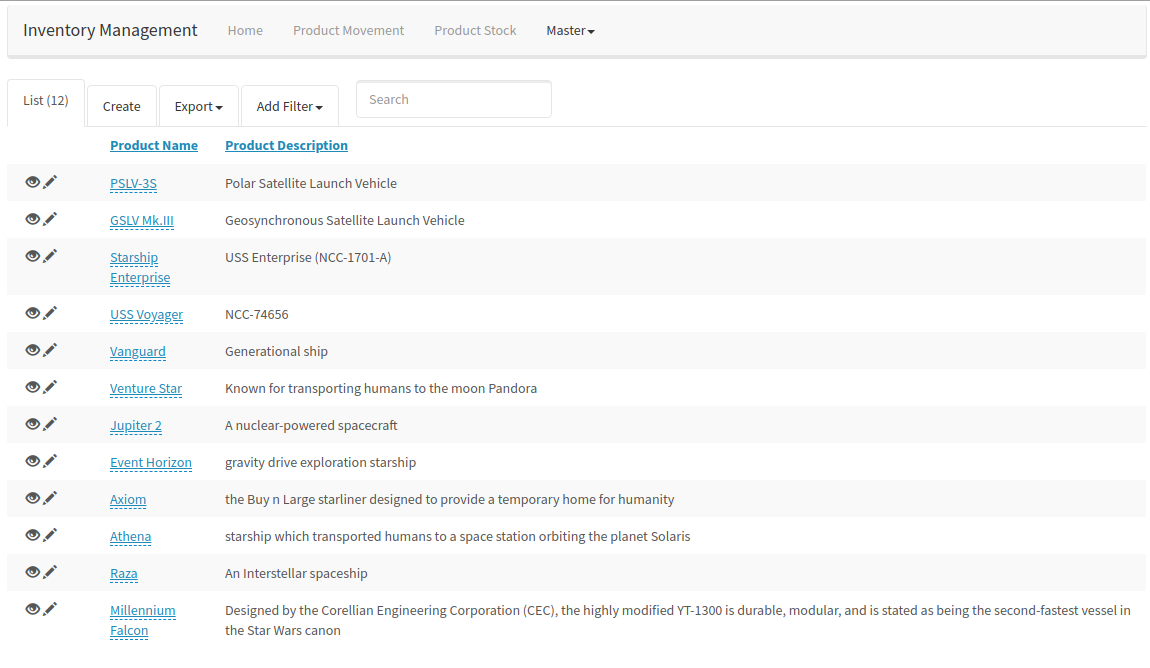Open the Athena product link

click(130, 537)
